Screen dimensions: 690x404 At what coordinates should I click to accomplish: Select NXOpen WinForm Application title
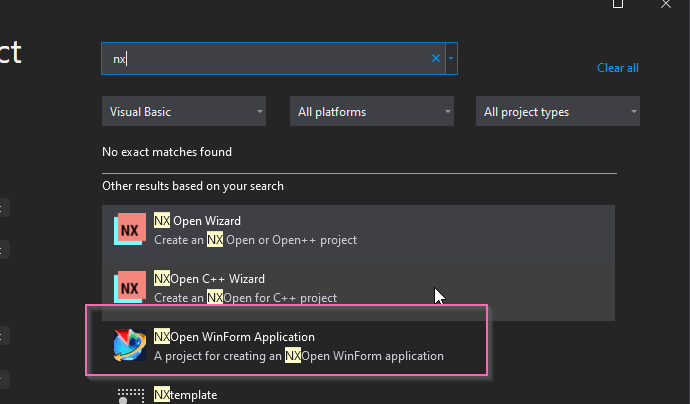[x=234, y=337]
